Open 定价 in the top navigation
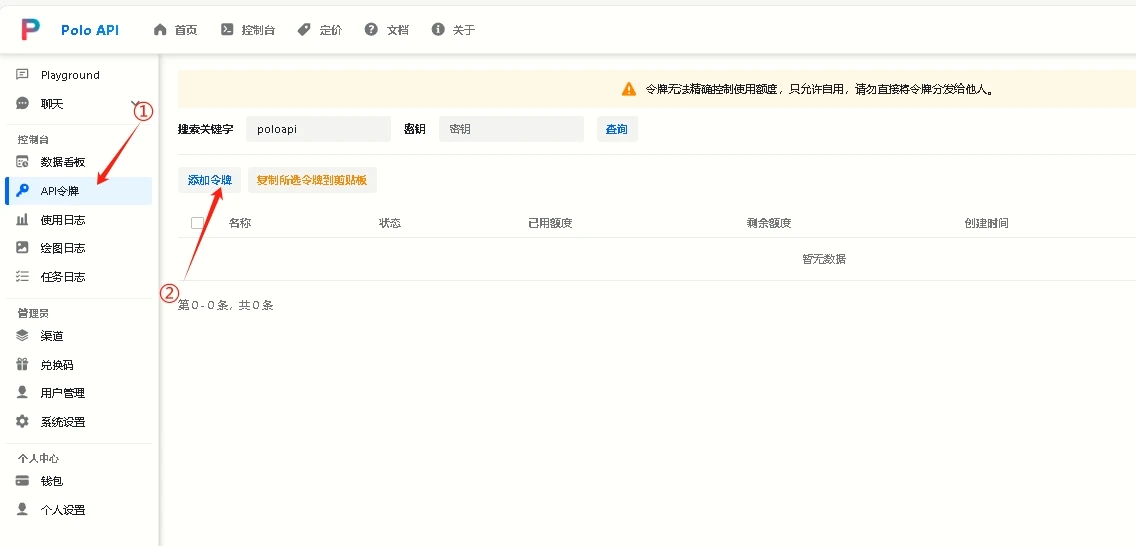This screenshot has width=1136, height=546. (320, 30)
